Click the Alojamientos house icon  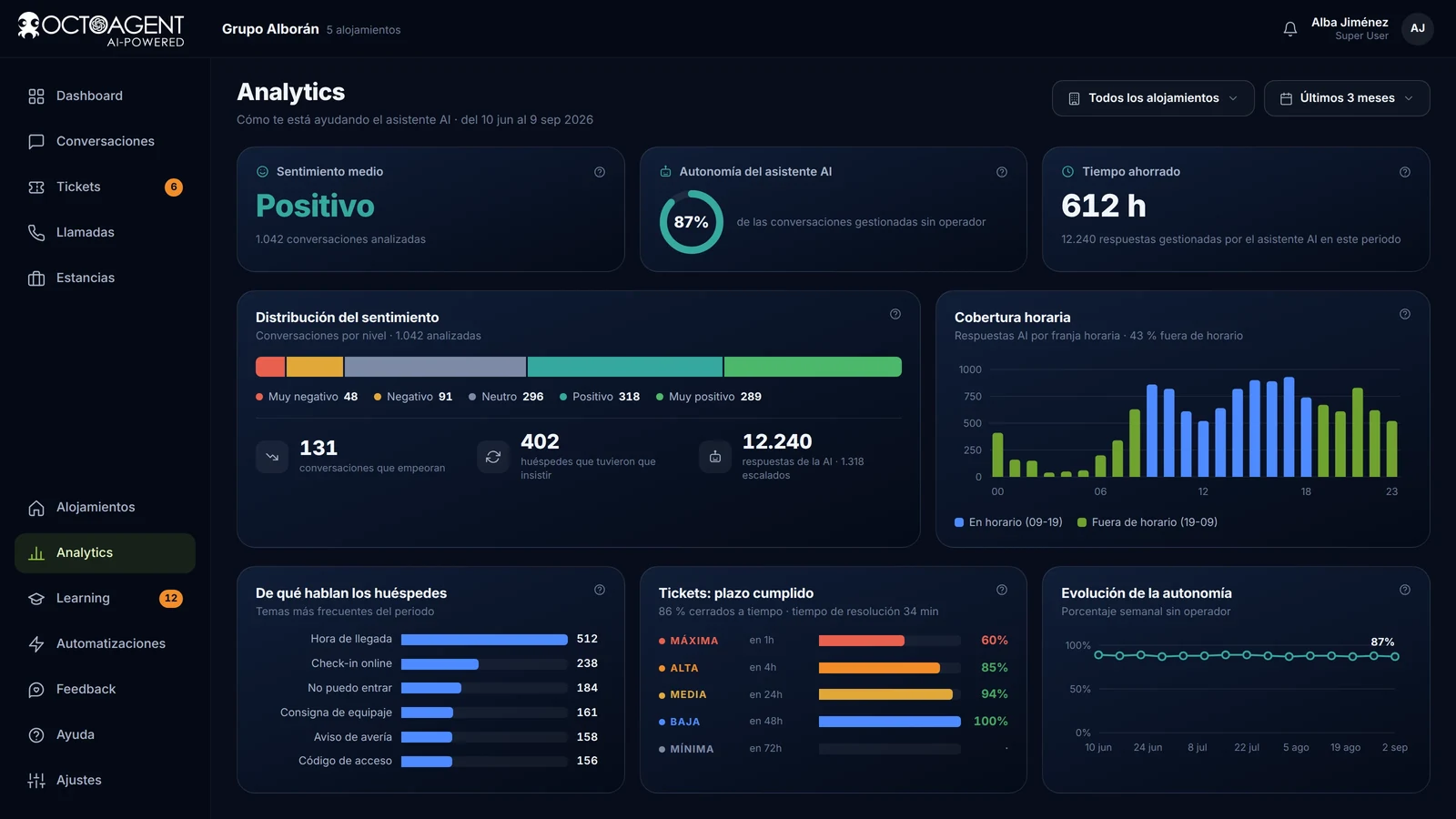36,508
